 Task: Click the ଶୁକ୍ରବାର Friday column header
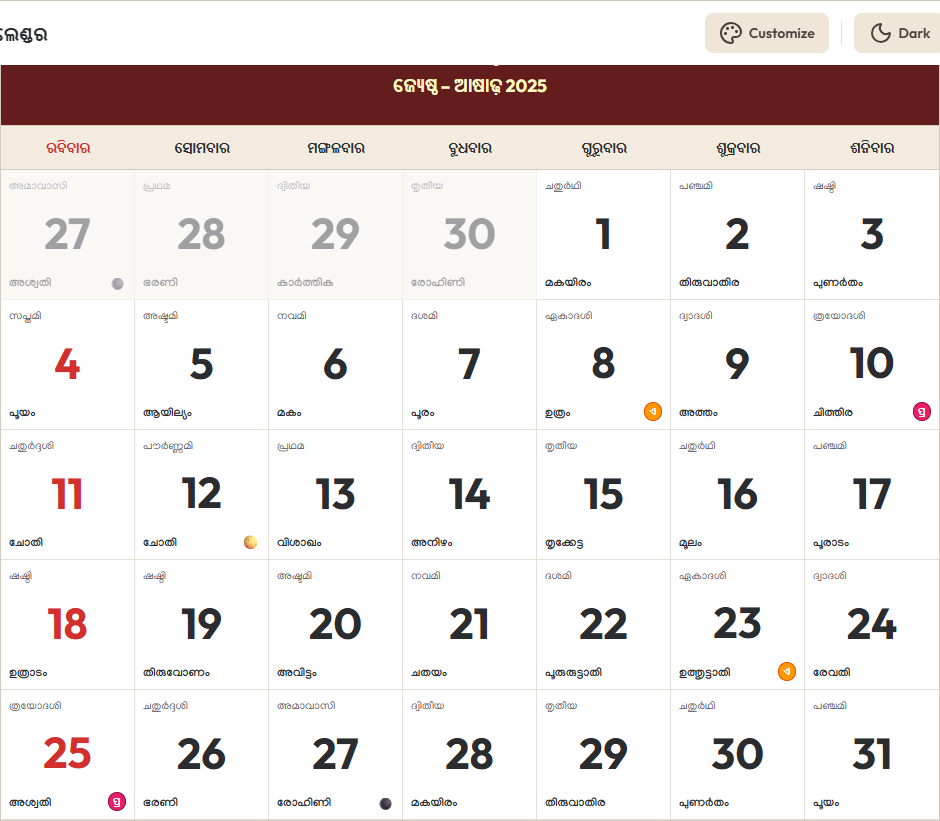[738, 148]
